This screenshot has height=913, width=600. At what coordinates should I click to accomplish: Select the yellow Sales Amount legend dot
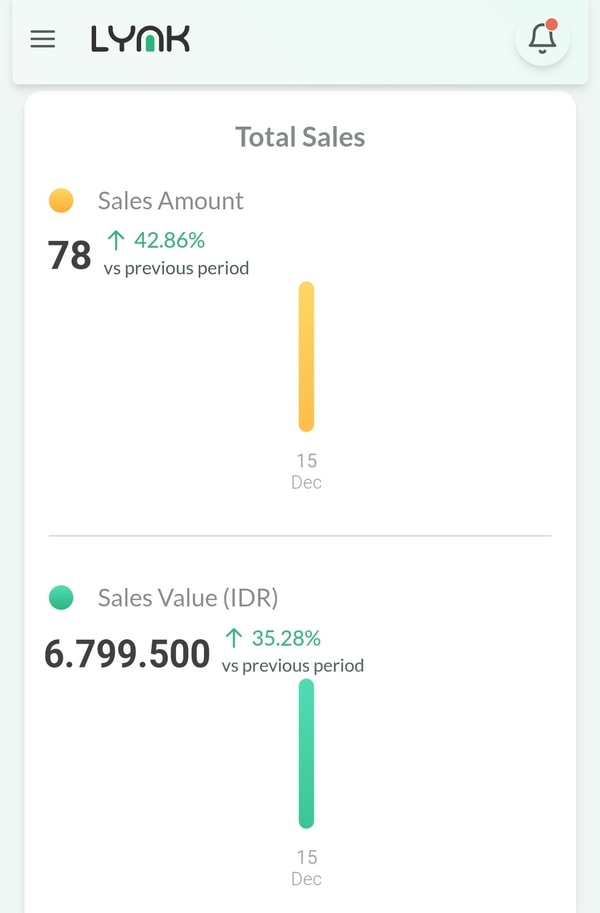(x=61, y=201)
